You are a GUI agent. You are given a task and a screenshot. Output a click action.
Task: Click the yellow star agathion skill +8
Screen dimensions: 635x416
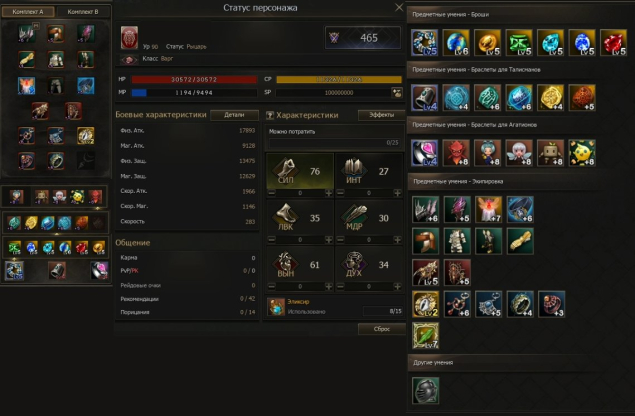(x=582, y=153)
